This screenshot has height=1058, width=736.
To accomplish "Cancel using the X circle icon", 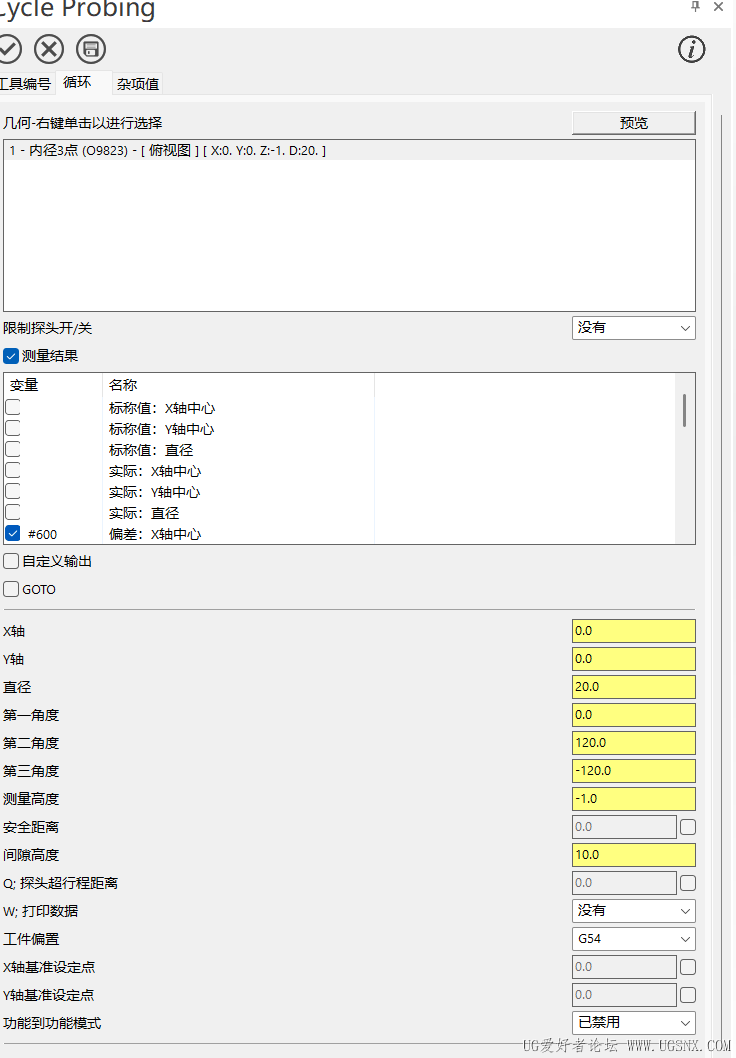I will 49,49.
